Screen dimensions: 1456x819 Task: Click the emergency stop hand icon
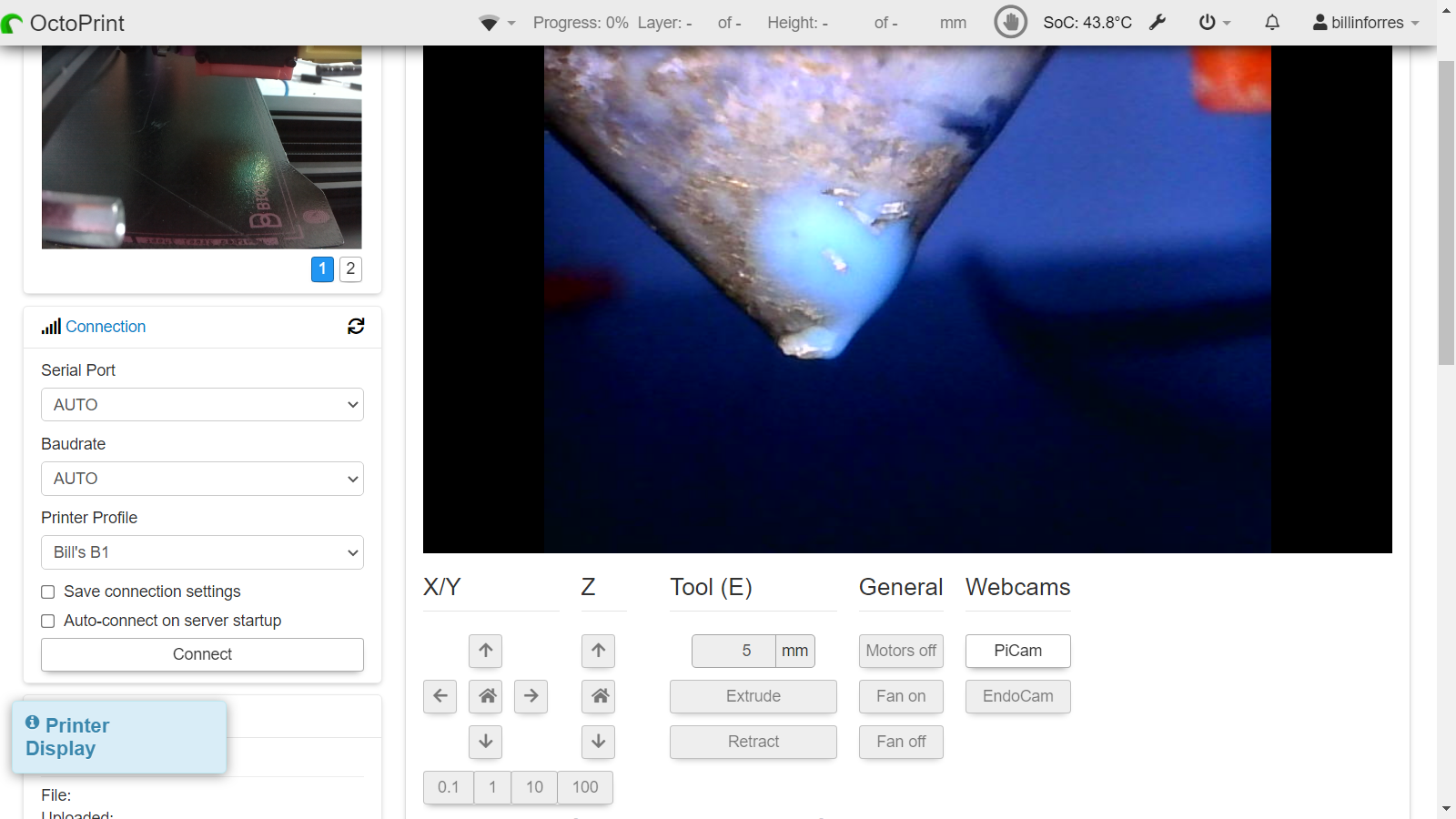[x=1010, y=22]
